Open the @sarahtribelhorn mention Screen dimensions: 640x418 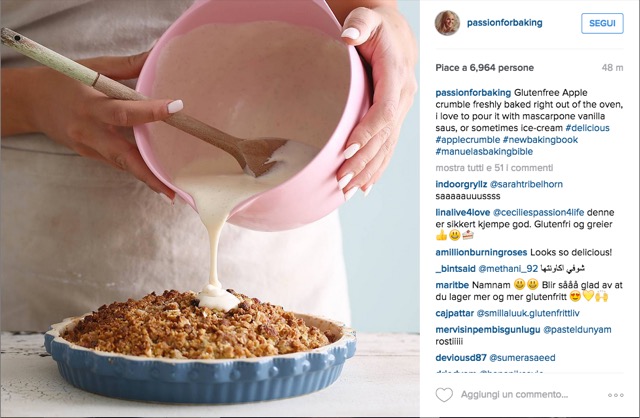pyautogui.click(x=526, y=184)
